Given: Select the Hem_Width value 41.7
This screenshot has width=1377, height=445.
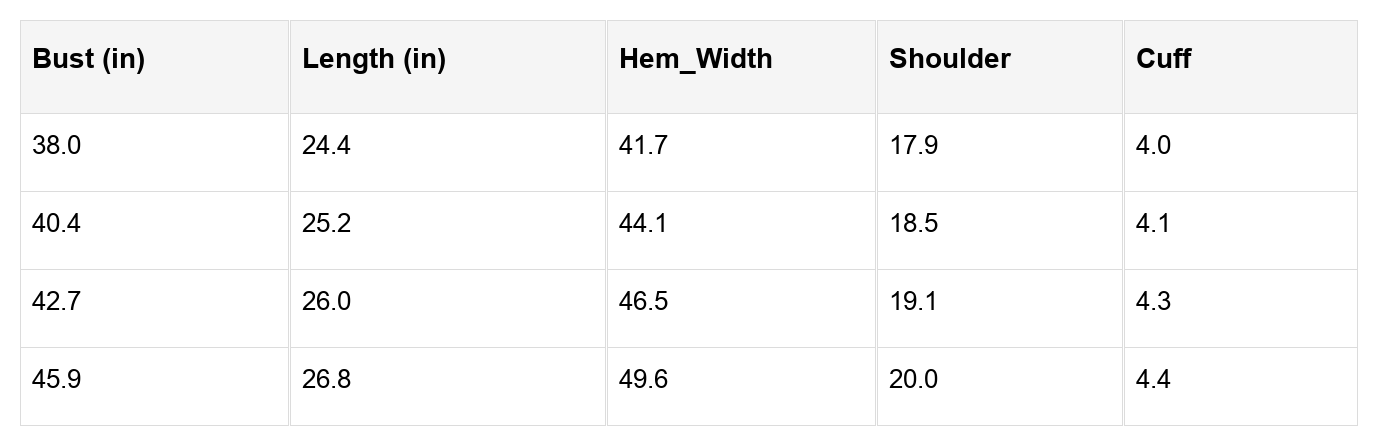Looking at the screenshot, I should [x=644, y=146].
